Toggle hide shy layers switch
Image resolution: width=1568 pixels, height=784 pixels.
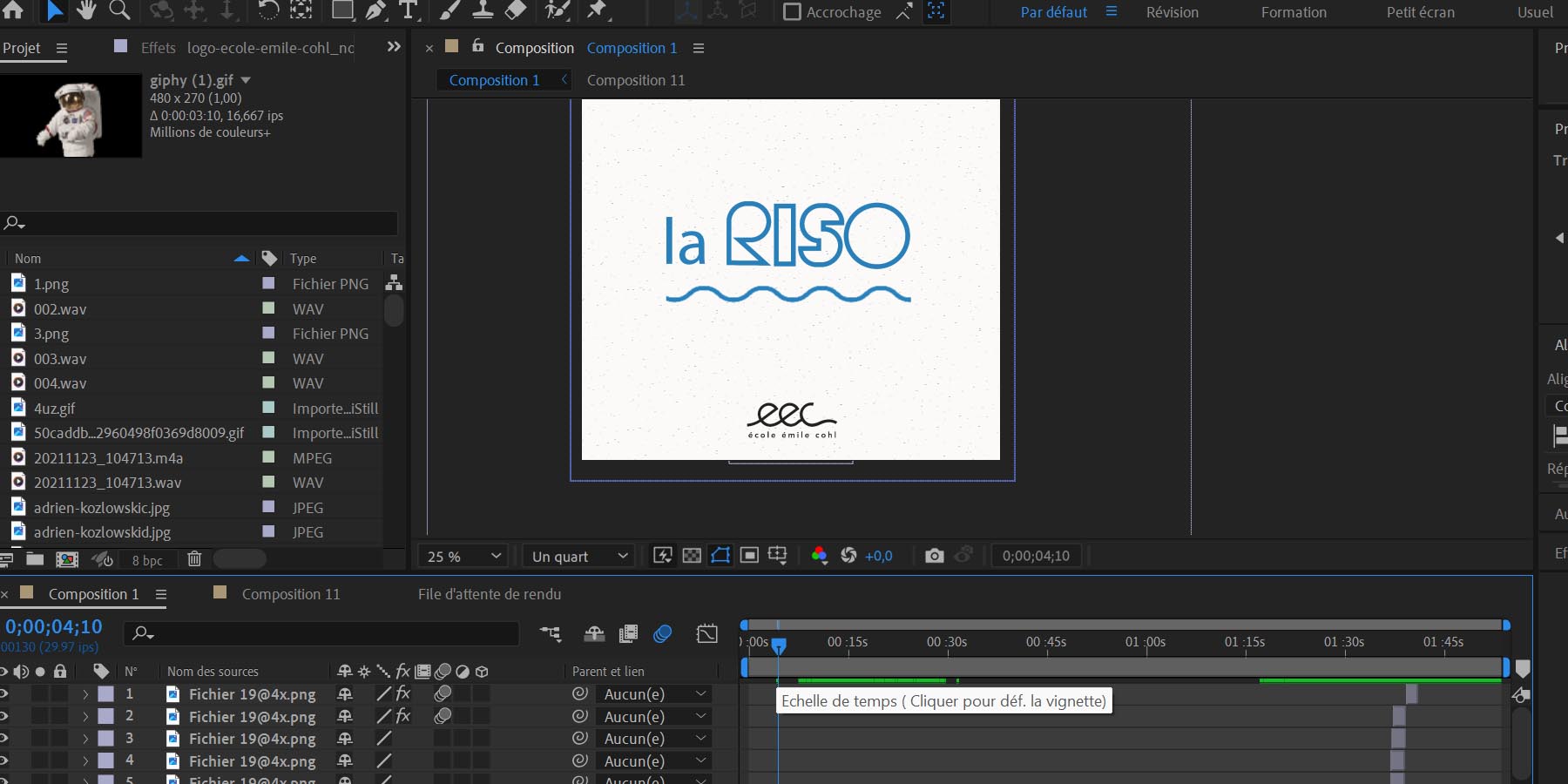point(594,634)
